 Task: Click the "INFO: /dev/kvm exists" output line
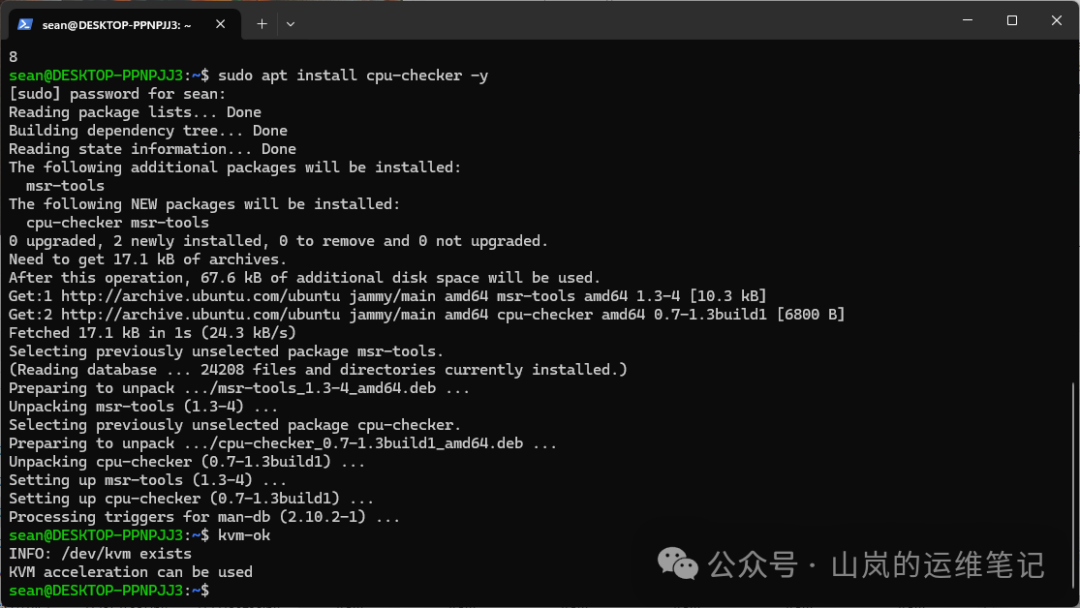(100, 553)
